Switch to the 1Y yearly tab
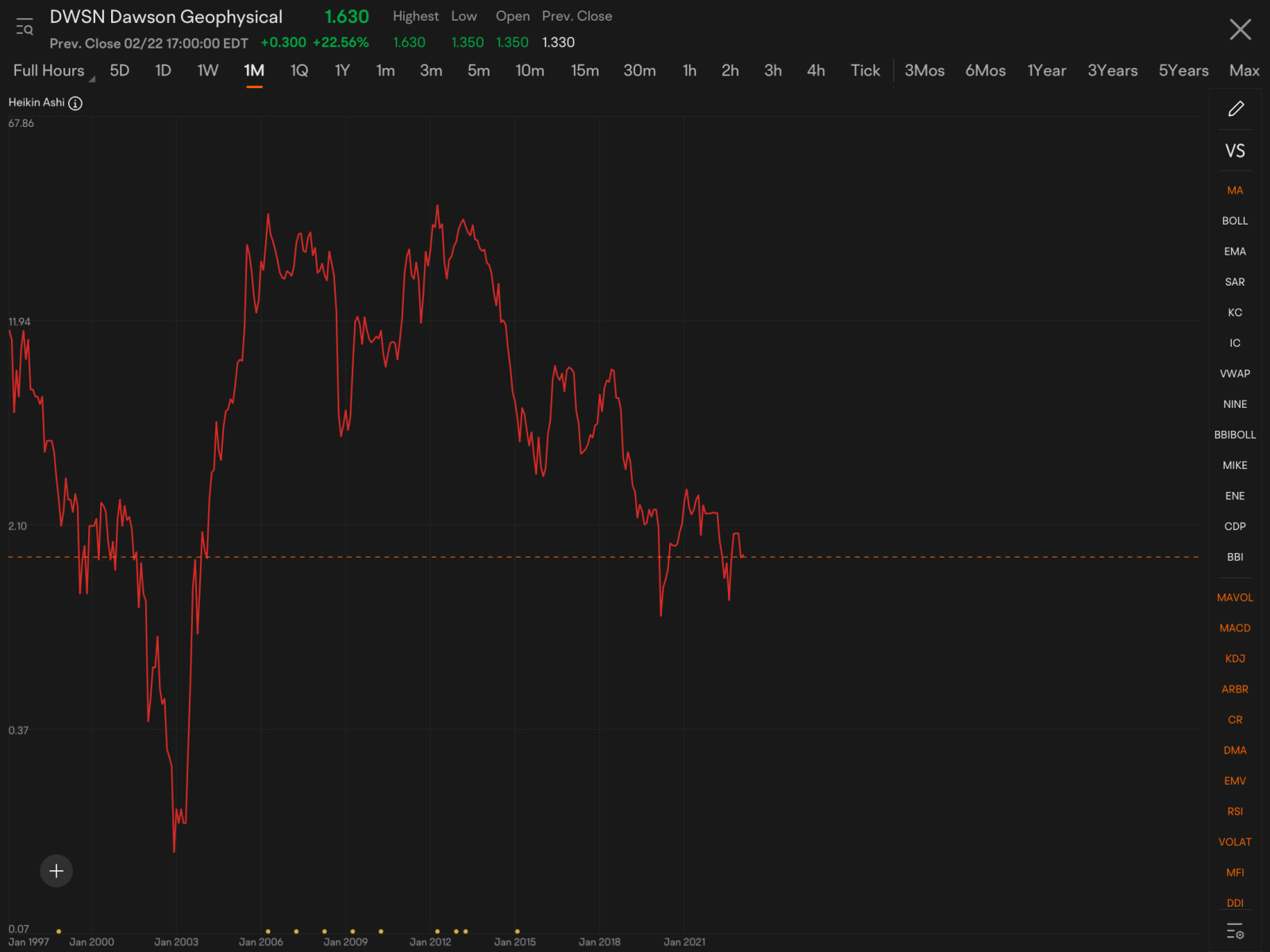1270x952 pixels. (x=342, y=71)
